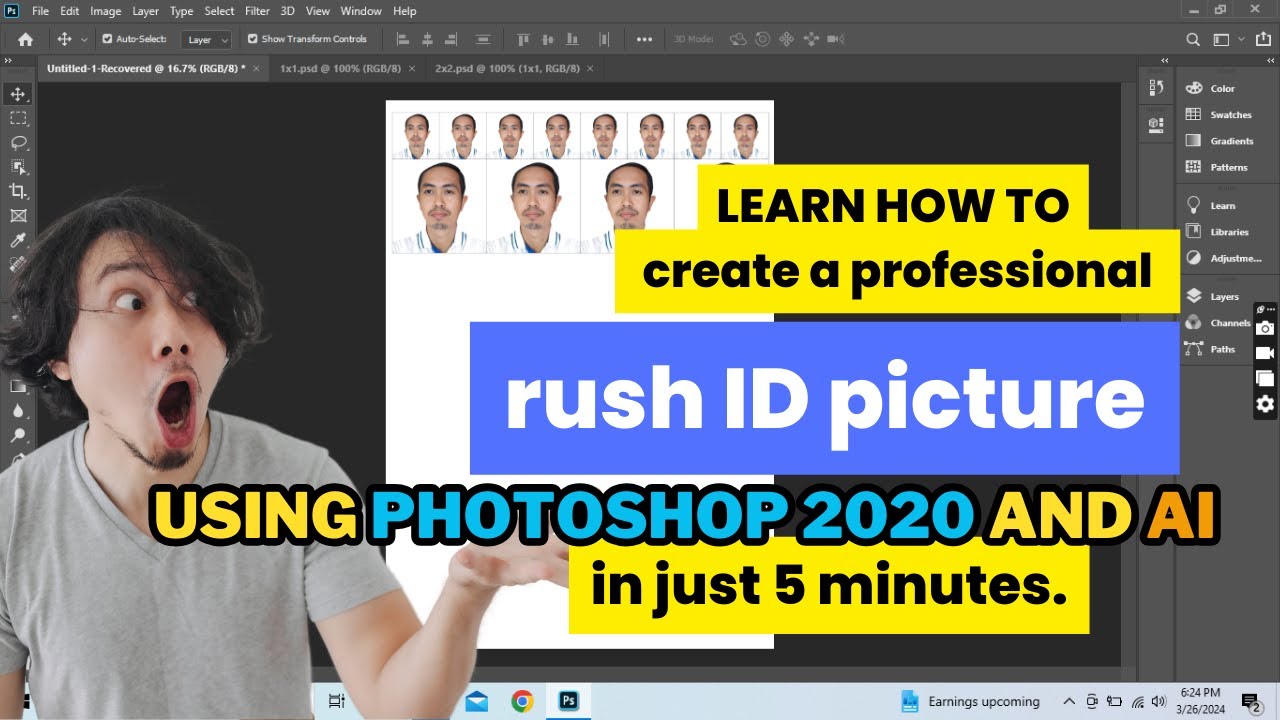1280x720 pixels.
Task: Open the Search magnifier icon
Action: click(1192, 39)
